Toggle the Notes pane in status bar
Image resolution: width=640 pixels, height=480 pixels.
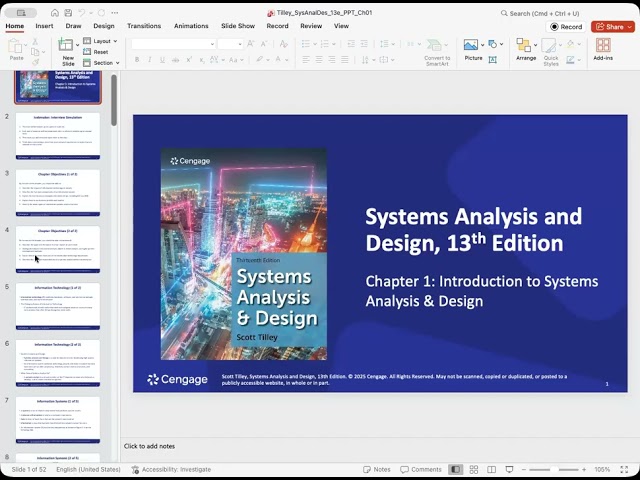377,469
